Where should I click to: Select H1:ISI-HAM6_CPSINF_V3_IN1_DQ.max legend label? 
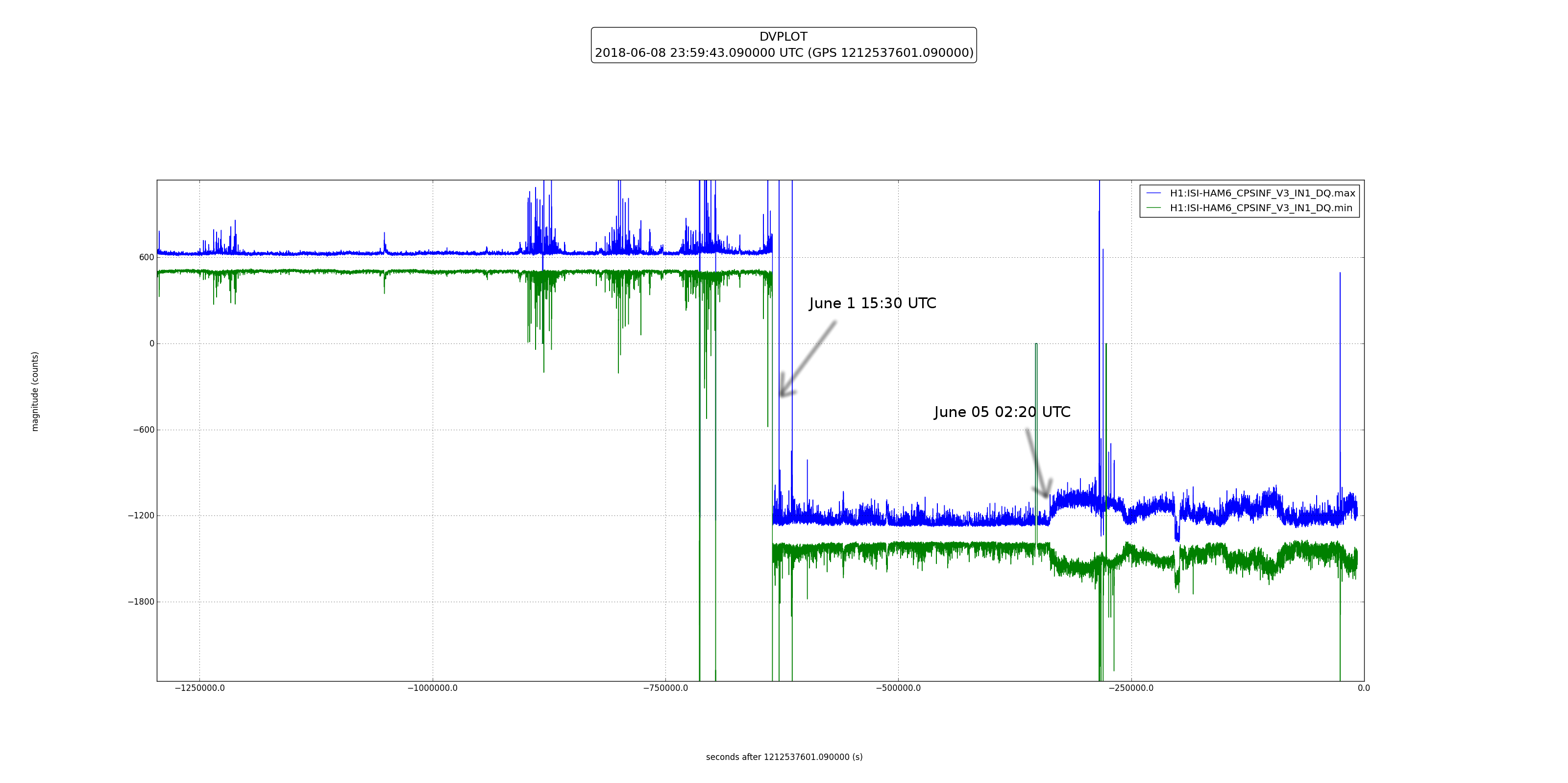(x=1262, y=193)
